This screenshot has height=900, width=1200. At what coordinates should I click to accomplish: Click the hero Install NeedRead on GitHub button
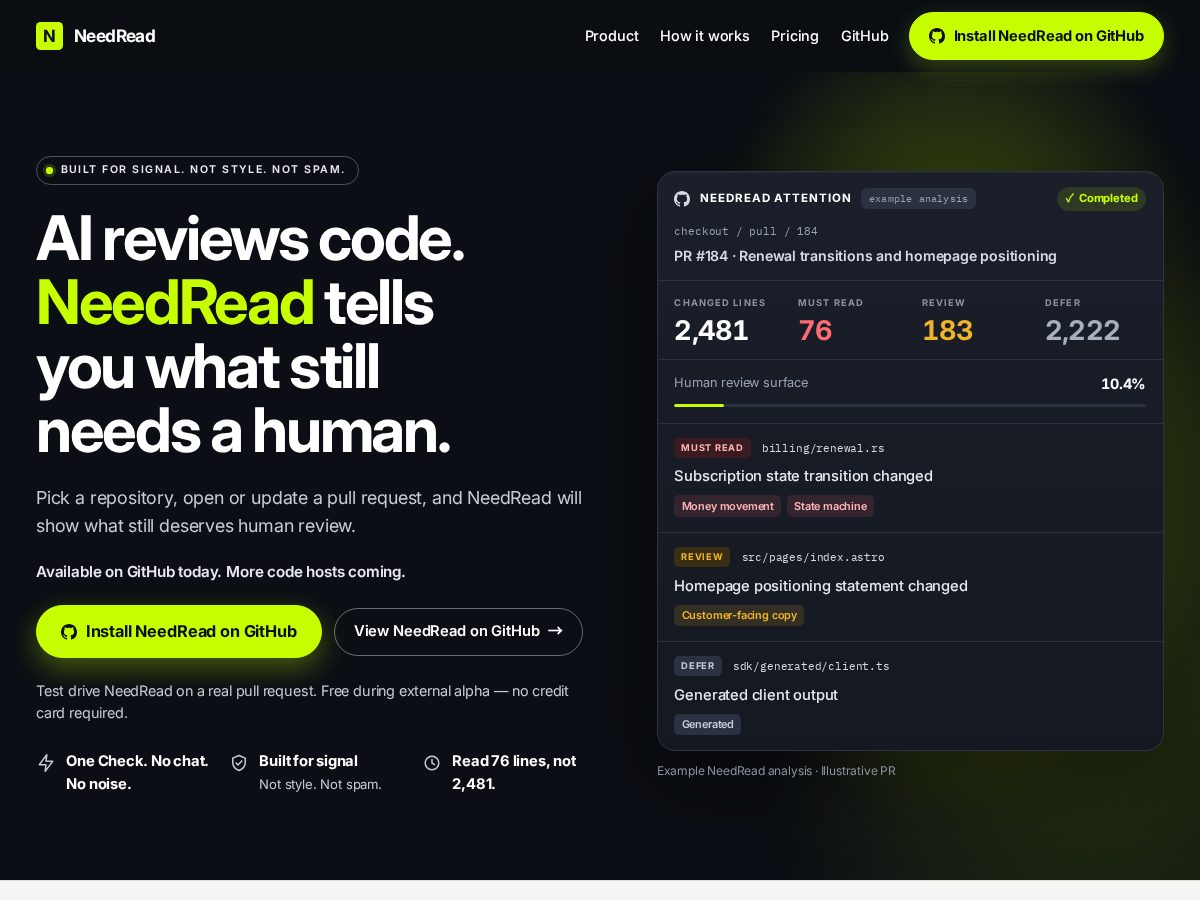pyautogui.click(x=179, y=631)
